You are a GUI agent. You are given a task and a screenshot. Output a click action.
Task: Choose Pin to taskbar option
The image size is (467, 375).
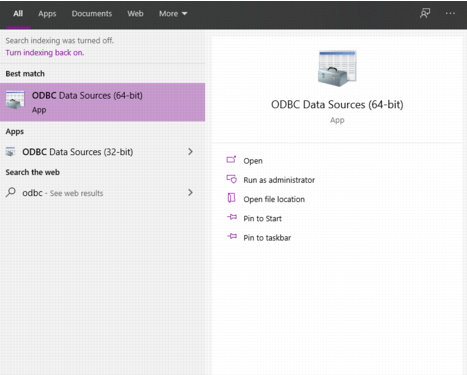point(267,238)
